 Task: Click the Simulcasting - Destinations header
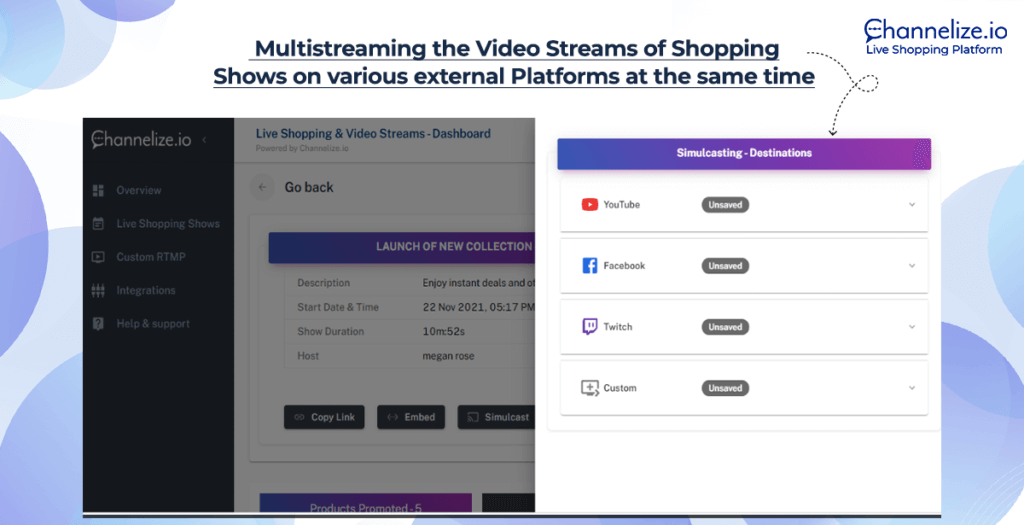pyautogui.click(x=744, y=153)
